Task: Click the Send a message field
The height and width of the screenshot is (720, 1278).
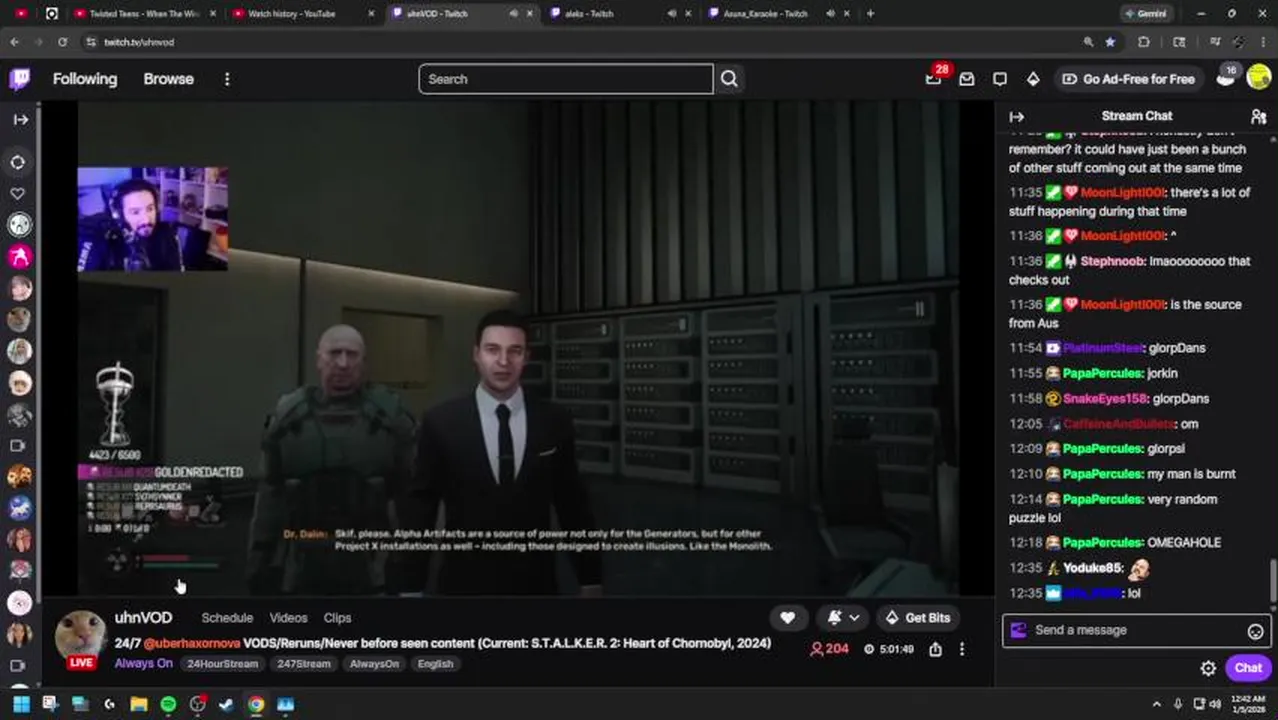Action: tap(1136, 630)
